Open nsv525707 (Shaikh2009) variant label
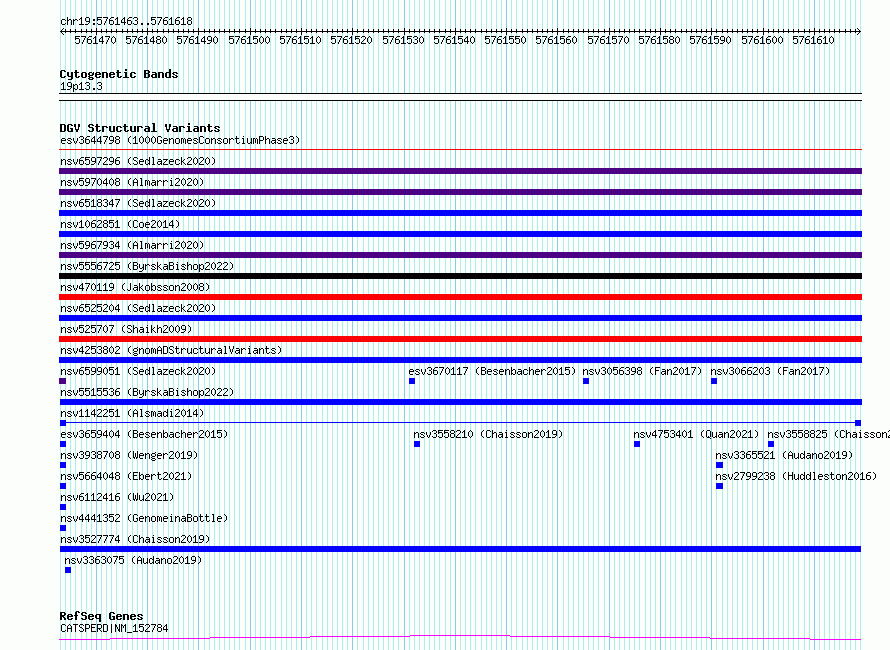This screenshot has width=890, height=650. pos(126,329)
